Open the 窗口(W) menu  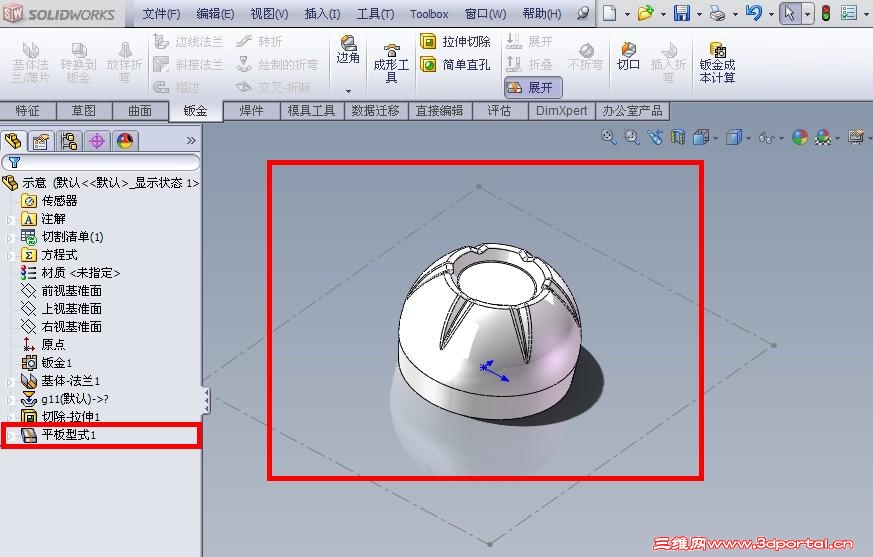(x=485, y=14)
